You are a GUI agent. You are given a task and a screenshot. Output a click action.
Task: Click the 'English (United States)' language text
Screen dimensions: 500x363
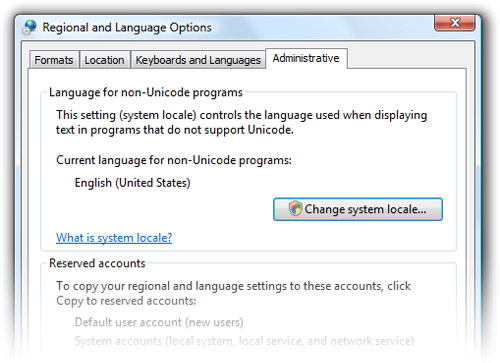tap(133, 183)
